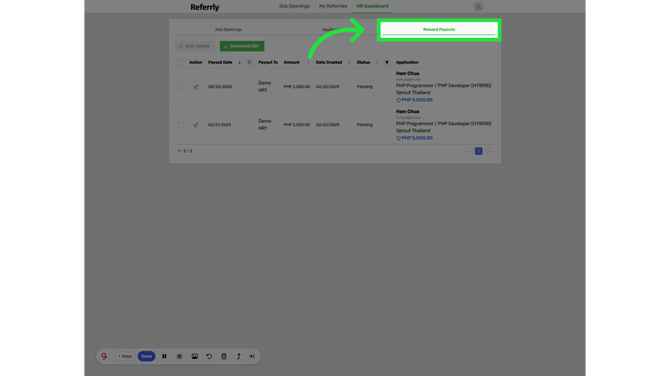Open the Payout Date filter icon
The width and height of the screenshot is (670, 376).
[249, 62]
